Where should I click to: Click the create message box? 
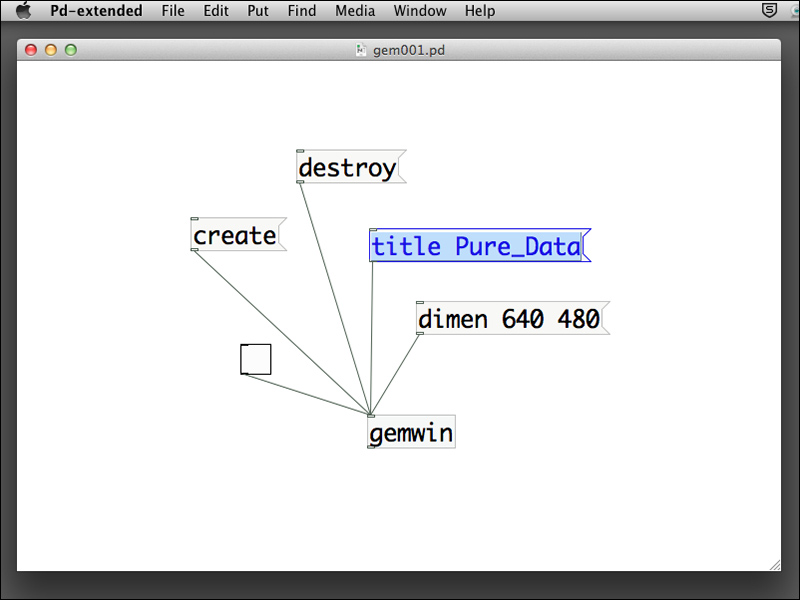tap(238, 234)
